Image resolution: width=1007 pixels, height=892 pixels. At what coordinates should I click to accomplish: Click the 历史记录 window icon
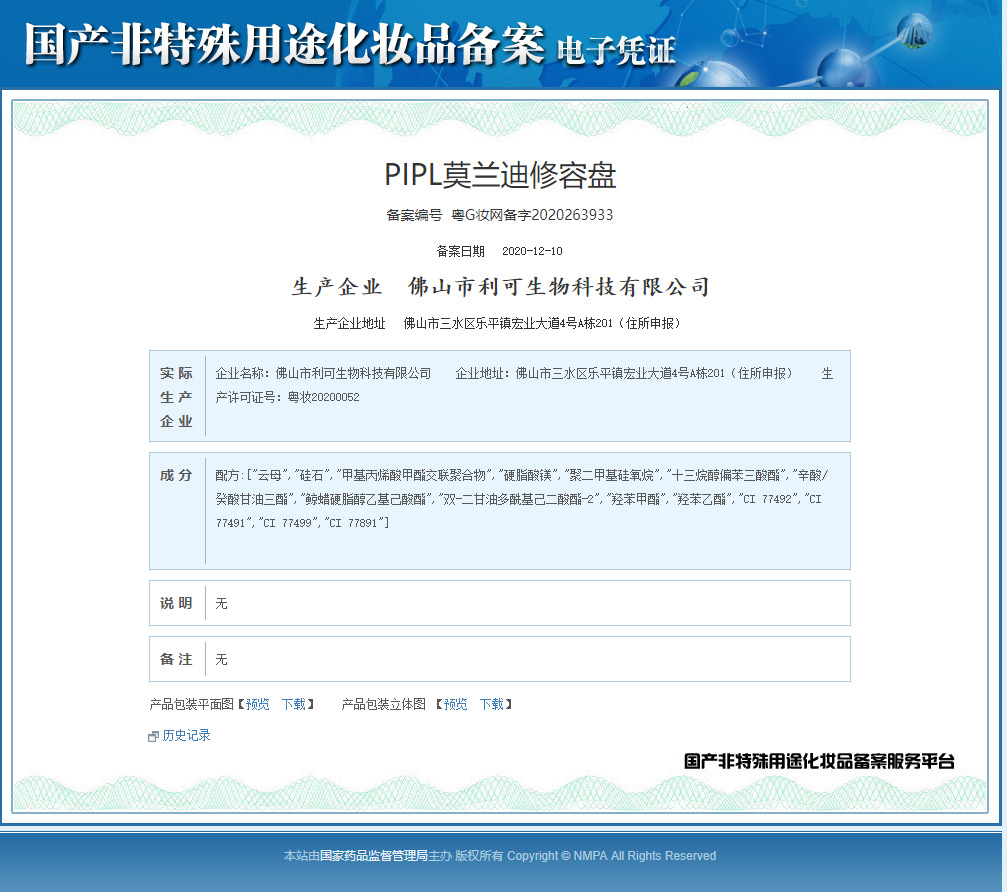pyautogui.click(x=153, y=737)
